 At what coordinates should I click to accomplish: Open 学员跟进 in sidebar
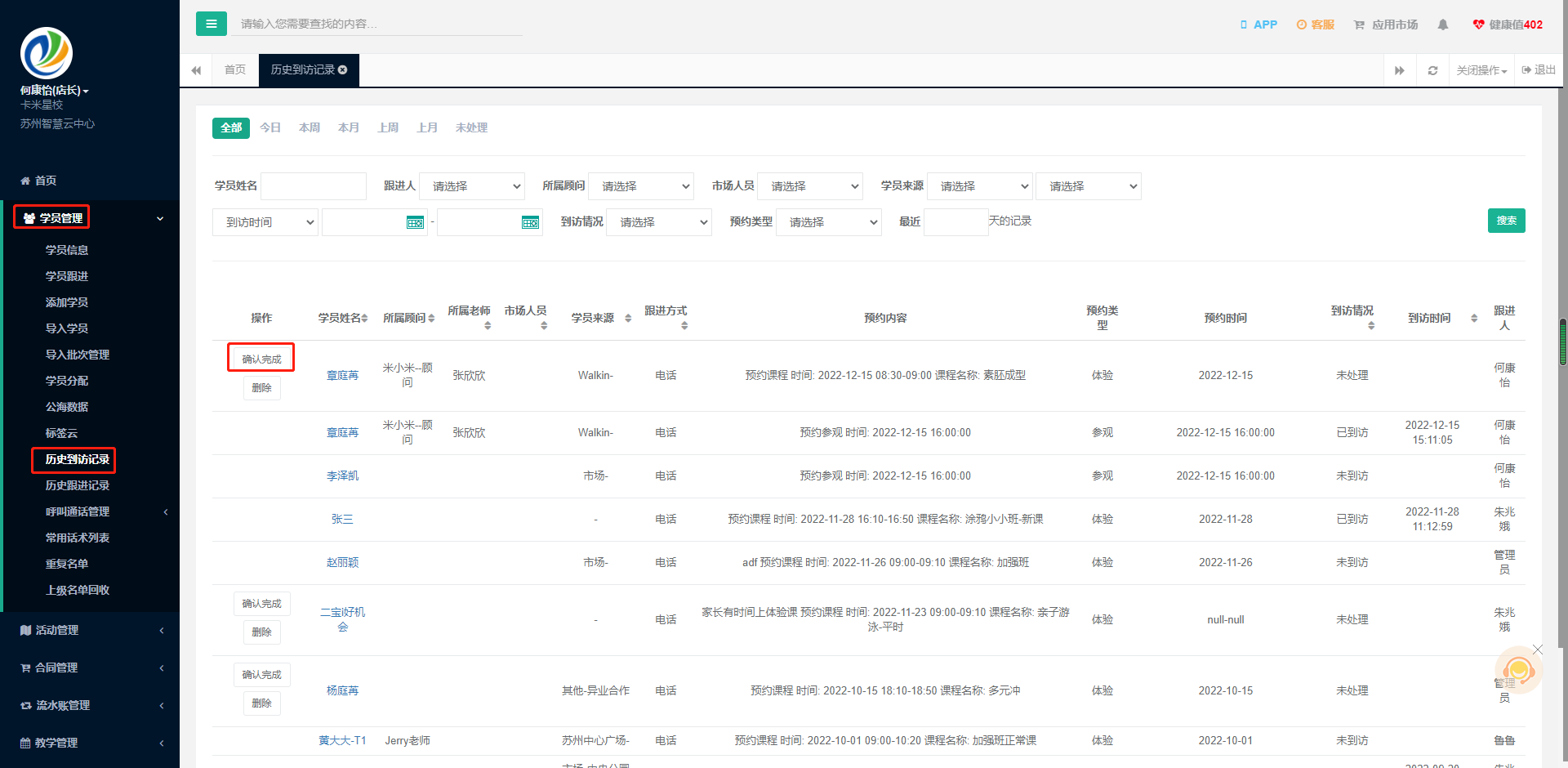pyautogui.click(x=67, y=276)
